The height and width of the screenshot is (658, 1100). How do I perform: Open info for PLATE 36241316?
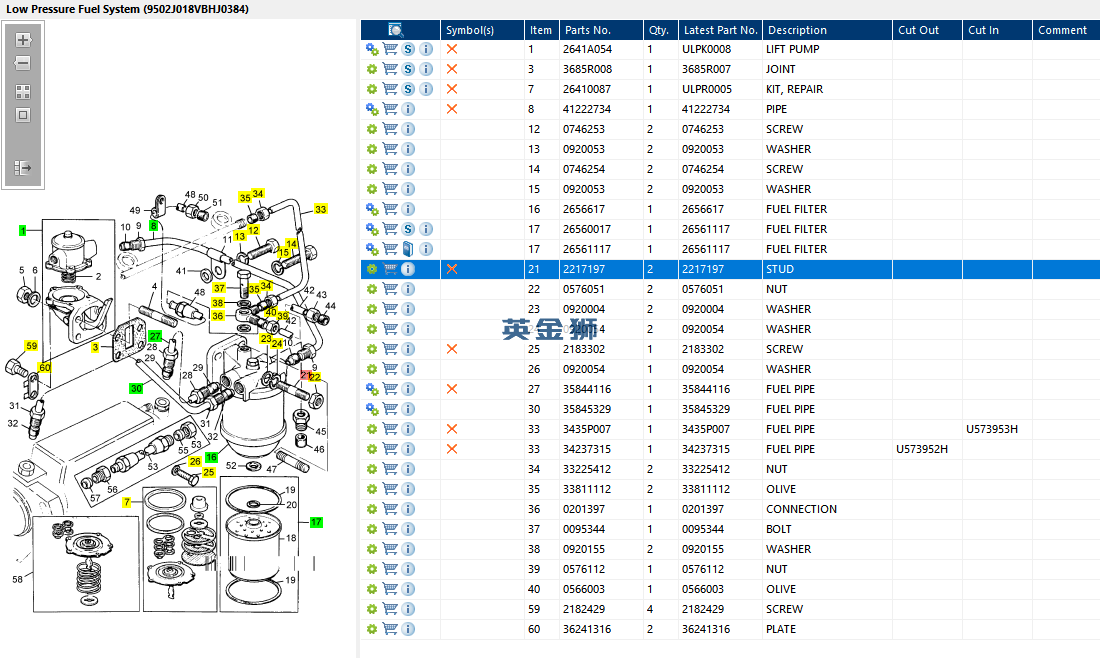(408, 629)
